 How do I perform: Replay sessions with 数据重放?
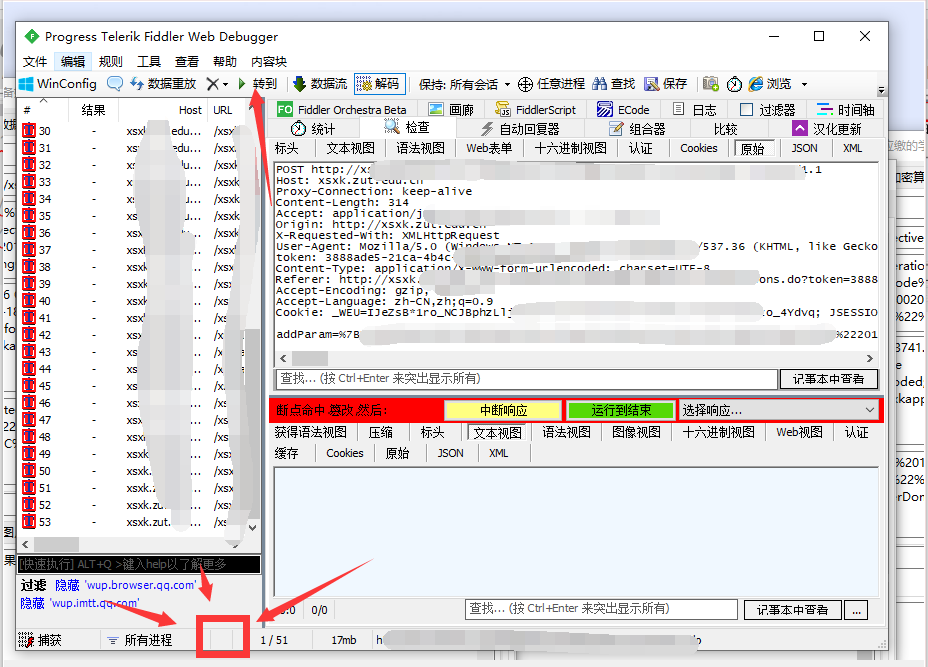[163, 83]
